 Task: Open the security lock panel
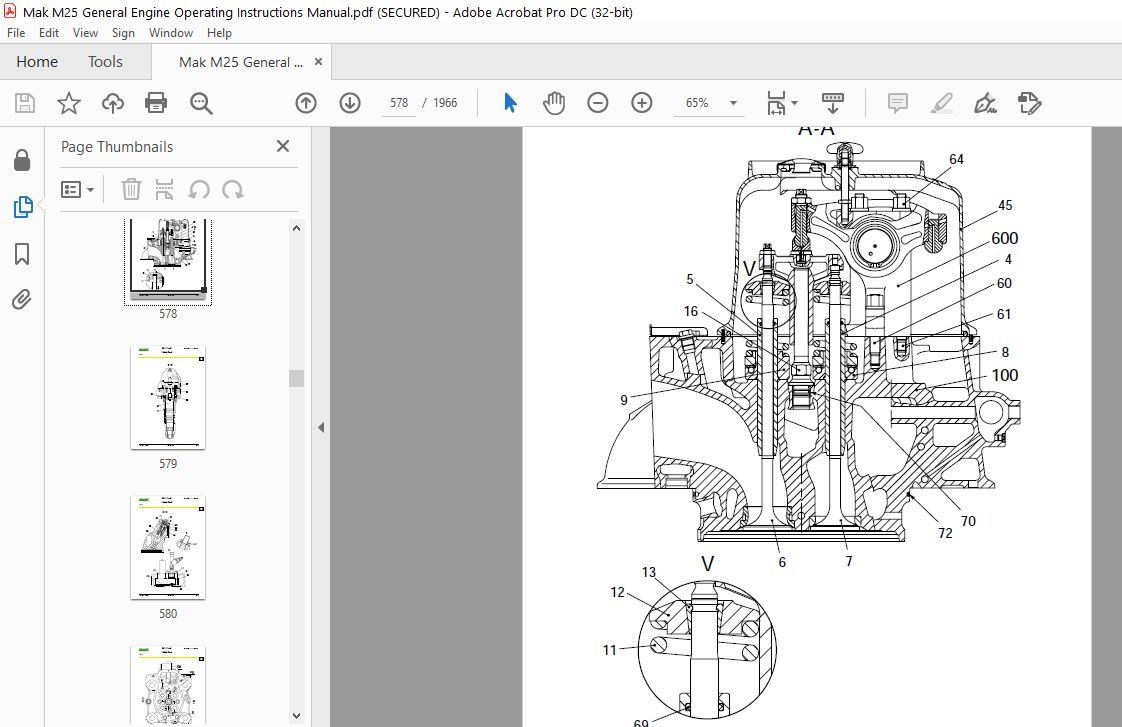[22, 160]
